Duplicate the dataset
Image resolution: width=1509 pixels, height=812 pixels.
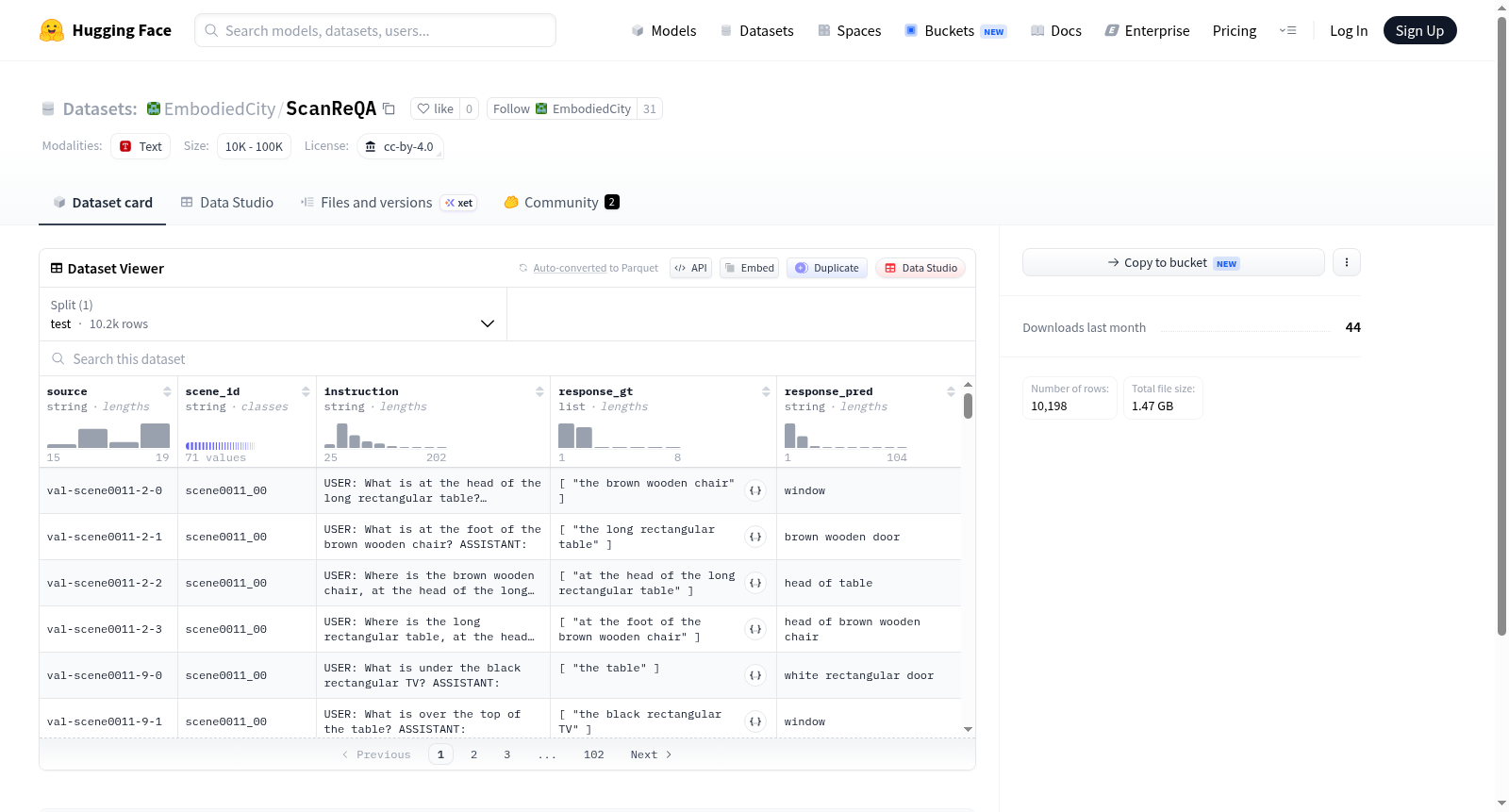pyautogui.click(x=827, y=268)
